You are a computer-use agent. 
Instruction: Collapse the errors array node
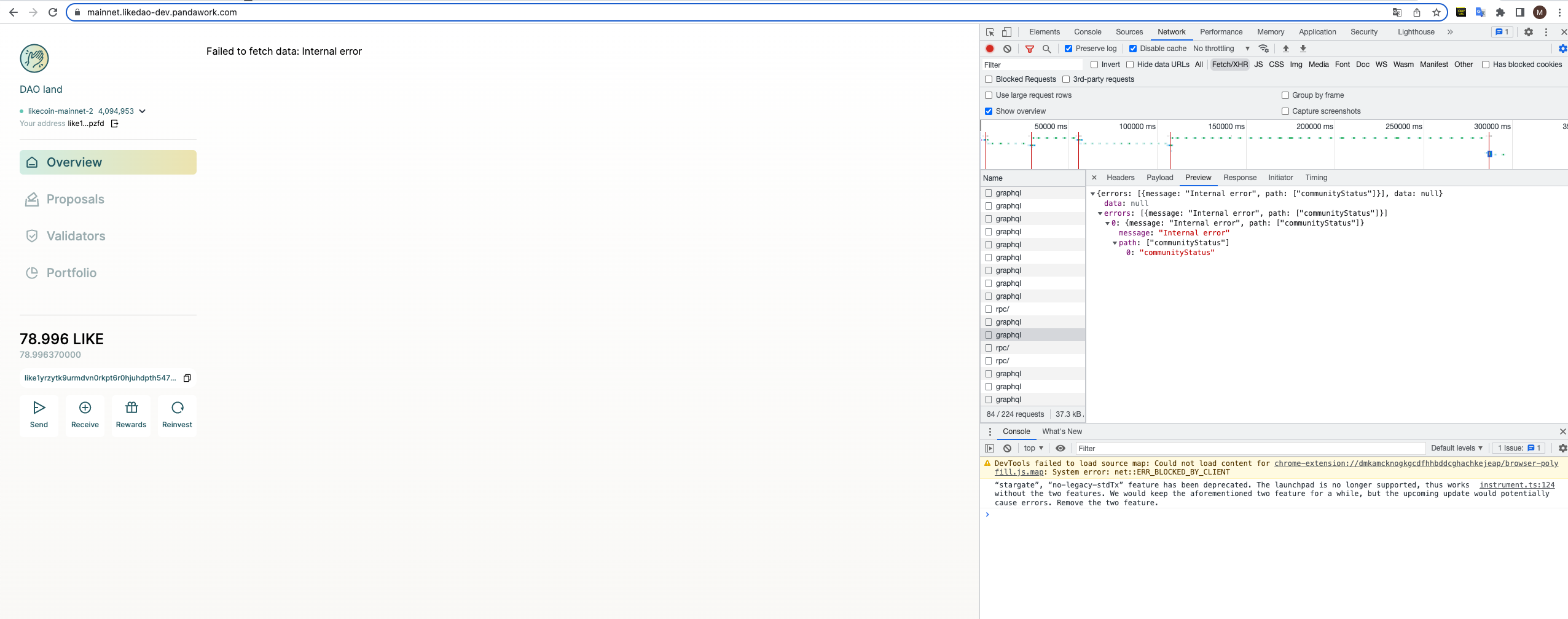click(1100, 213)
